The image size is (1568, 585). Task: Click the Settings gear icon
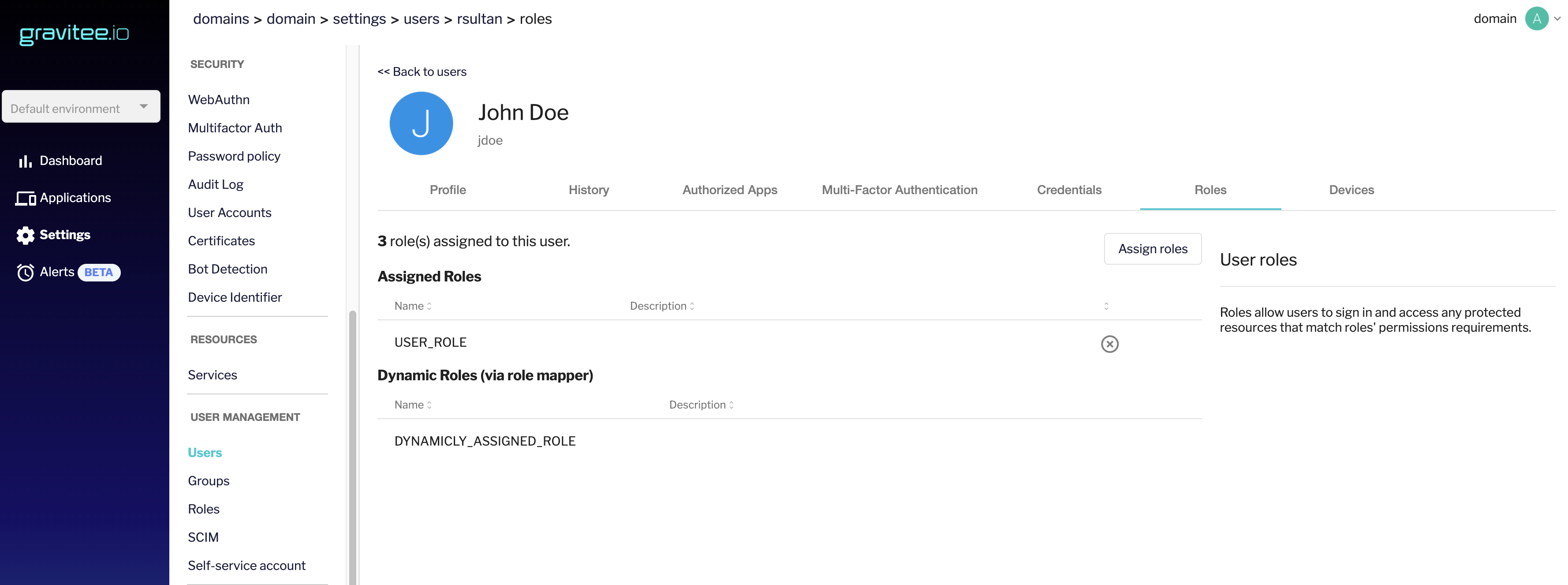point(26,235)
